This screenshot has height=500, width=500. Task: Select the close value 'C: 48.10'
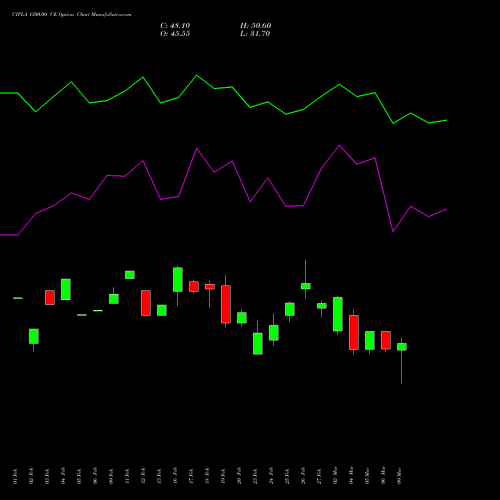(x=175, y=26)
